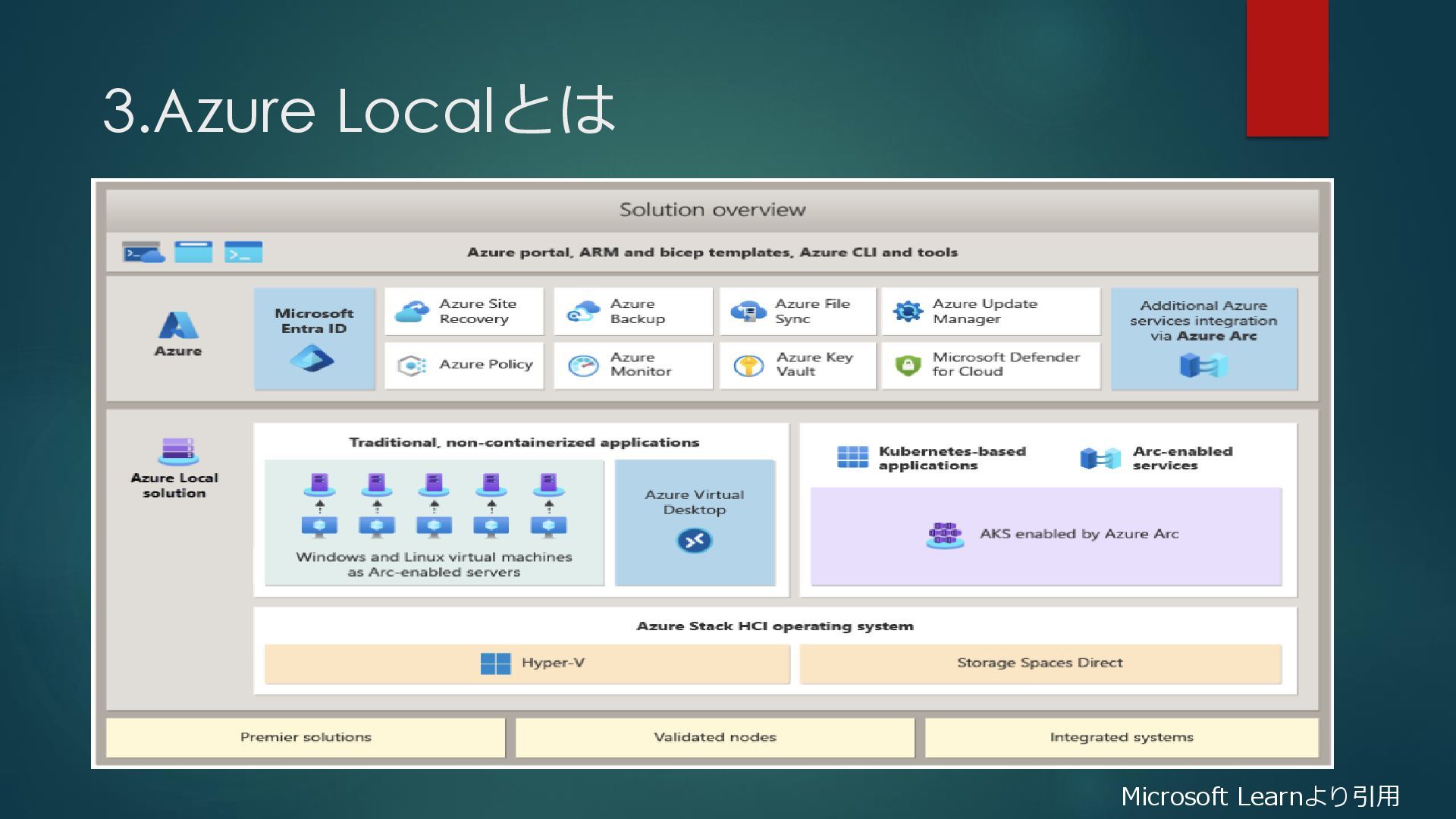
Task: Click the Integrated systems box
Action: coord(1121,737)
